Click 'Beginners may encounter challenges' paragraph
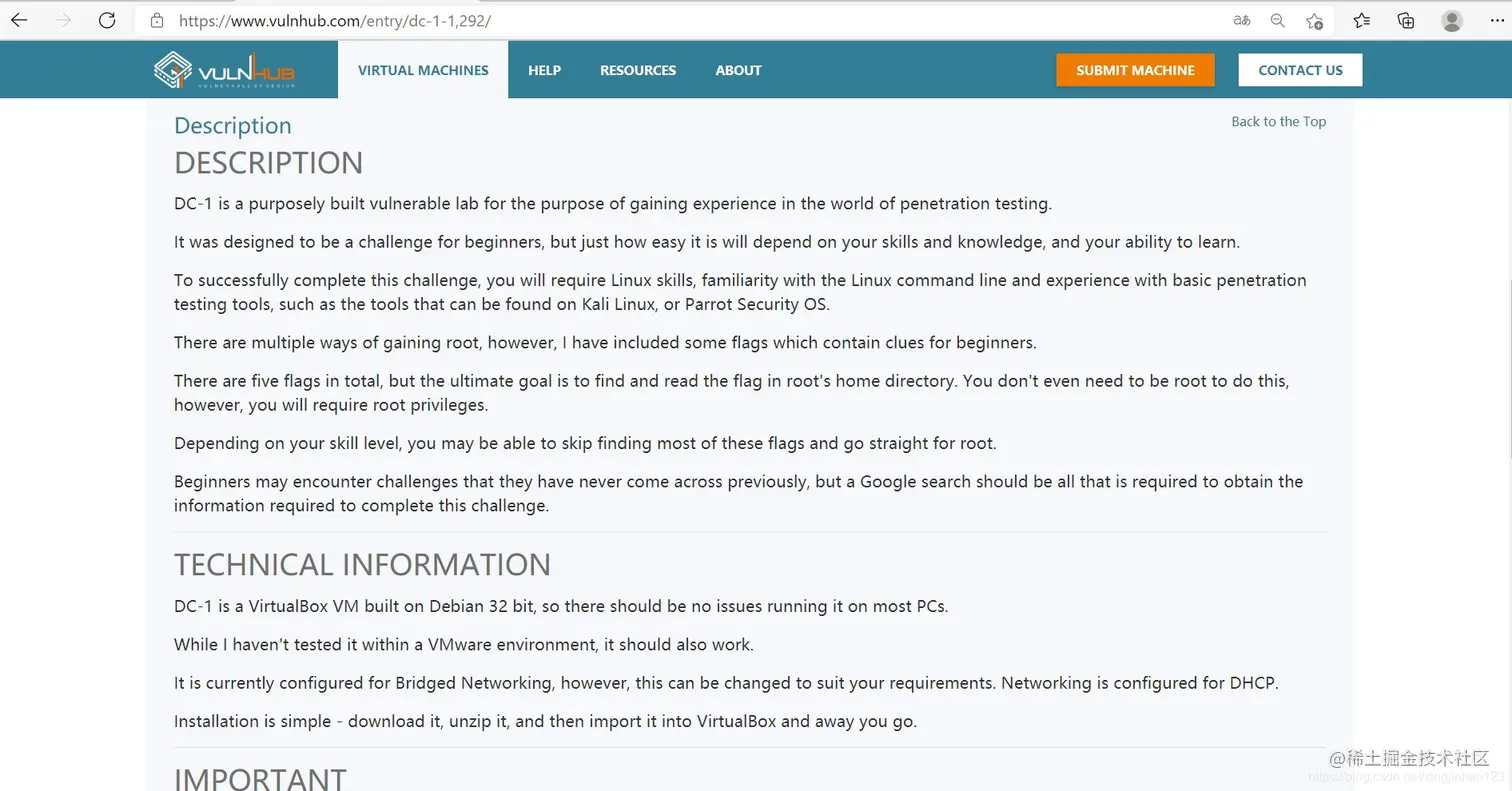Screen dimensions: 1512x791 click(x=739, y=493)
